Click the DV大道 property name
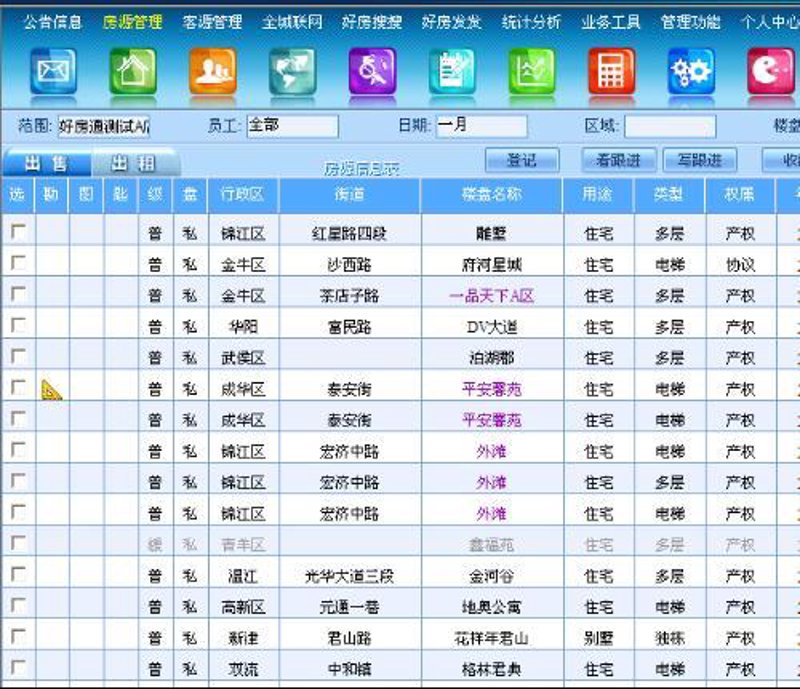The width and height of the screenshot is (800, 689). (491, 327)
